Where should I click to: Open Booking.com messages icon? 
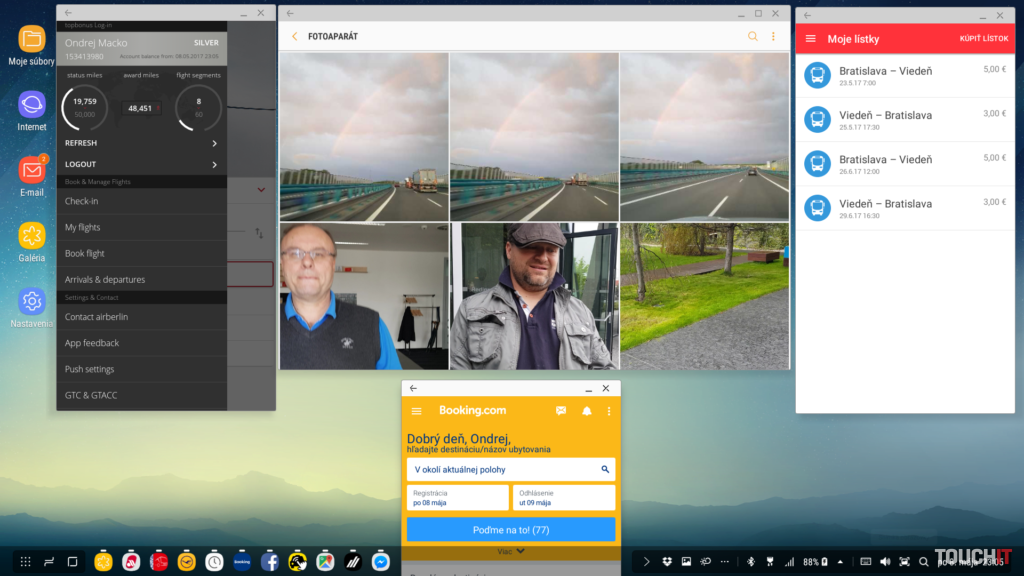point(561,411)
